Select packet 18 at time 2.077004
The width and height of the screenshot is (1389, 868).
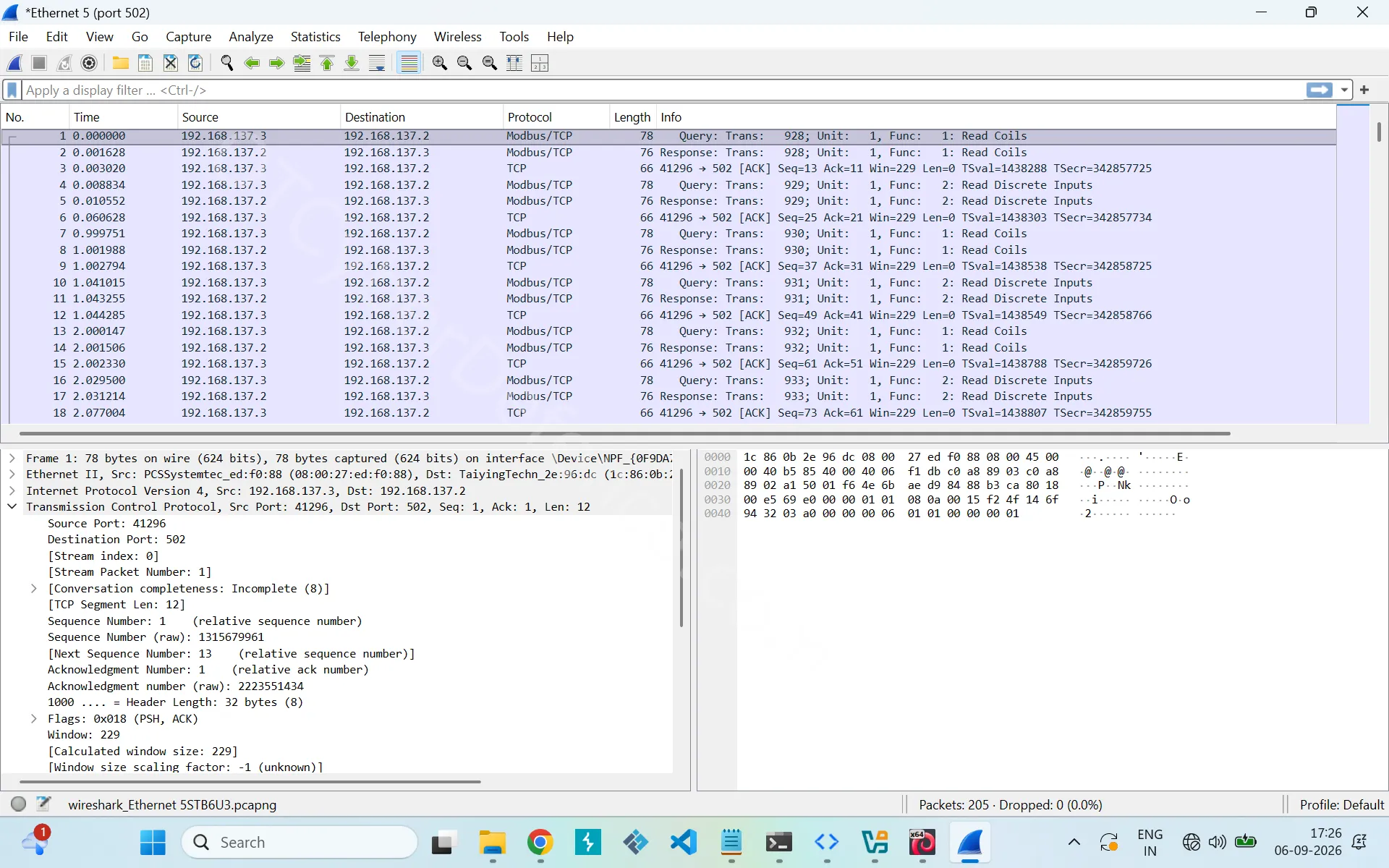pos(668,413)
